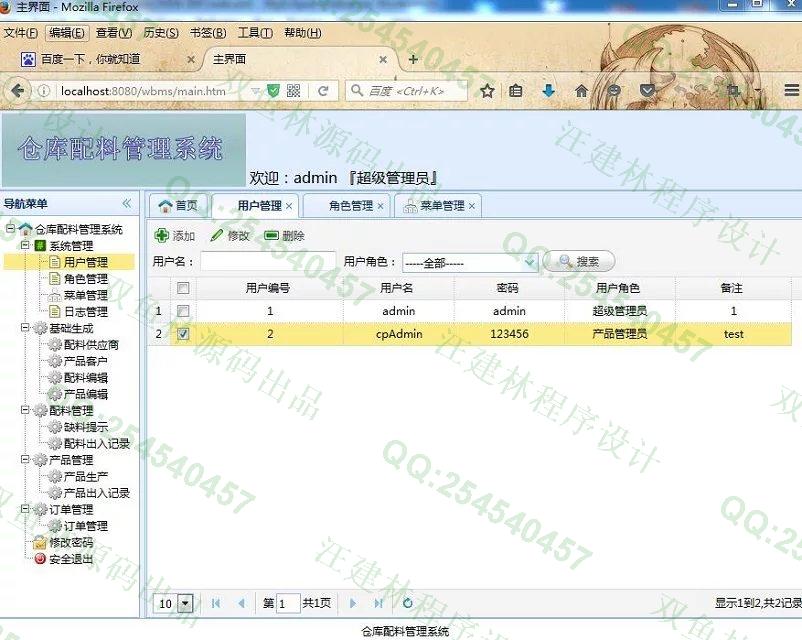Collapse the 系统管理 tree node
This screenshot has width=802, height=640.
coord(25,245)
